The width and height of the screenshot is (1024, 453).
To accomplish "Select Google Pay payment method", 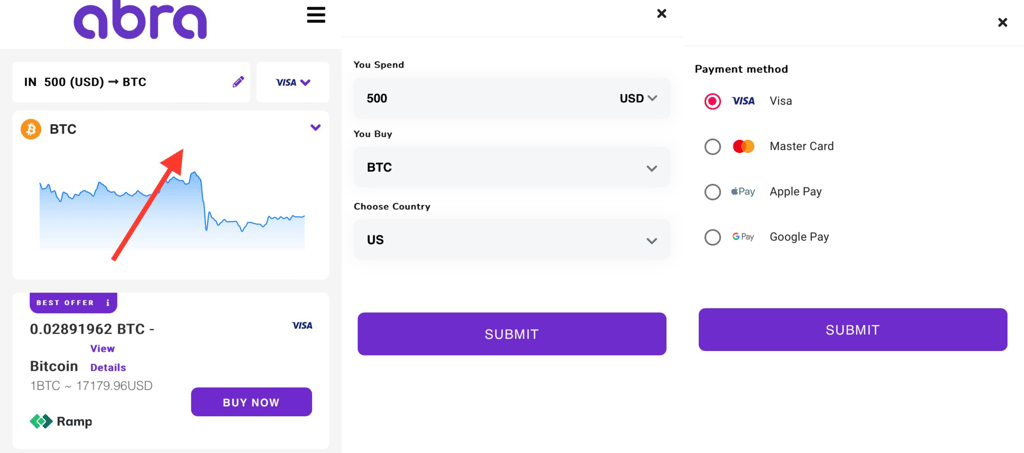I will click(712, 237).
